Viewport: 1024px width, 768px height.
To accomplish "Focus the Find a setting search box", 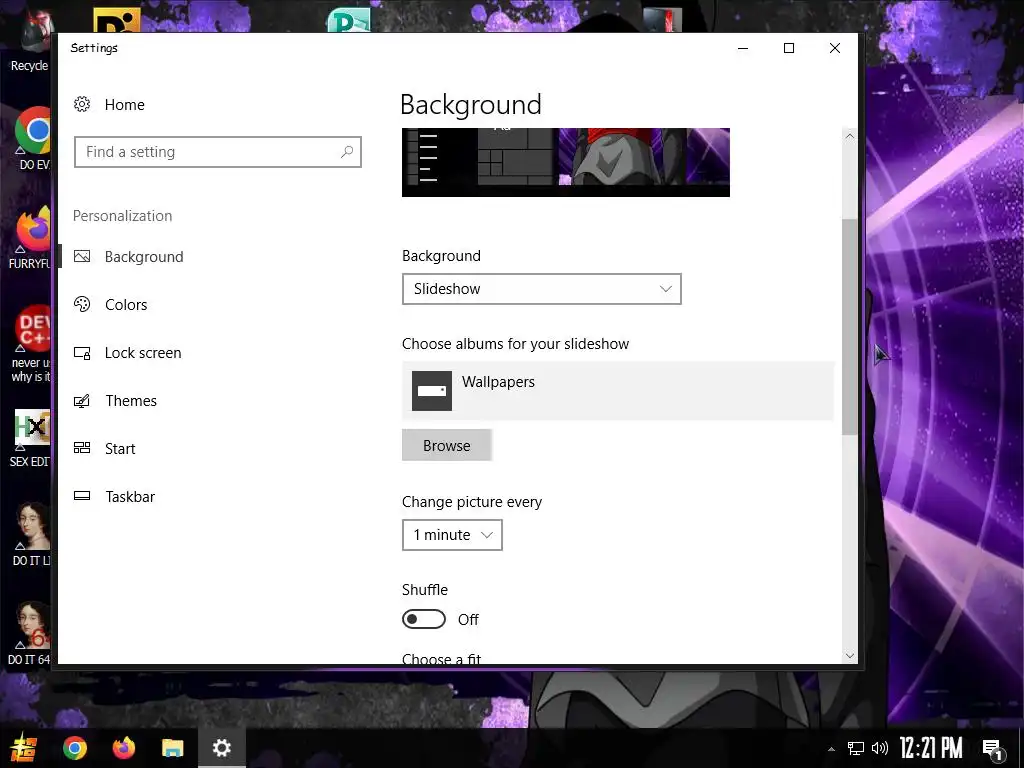I will (x=217, y=152).
